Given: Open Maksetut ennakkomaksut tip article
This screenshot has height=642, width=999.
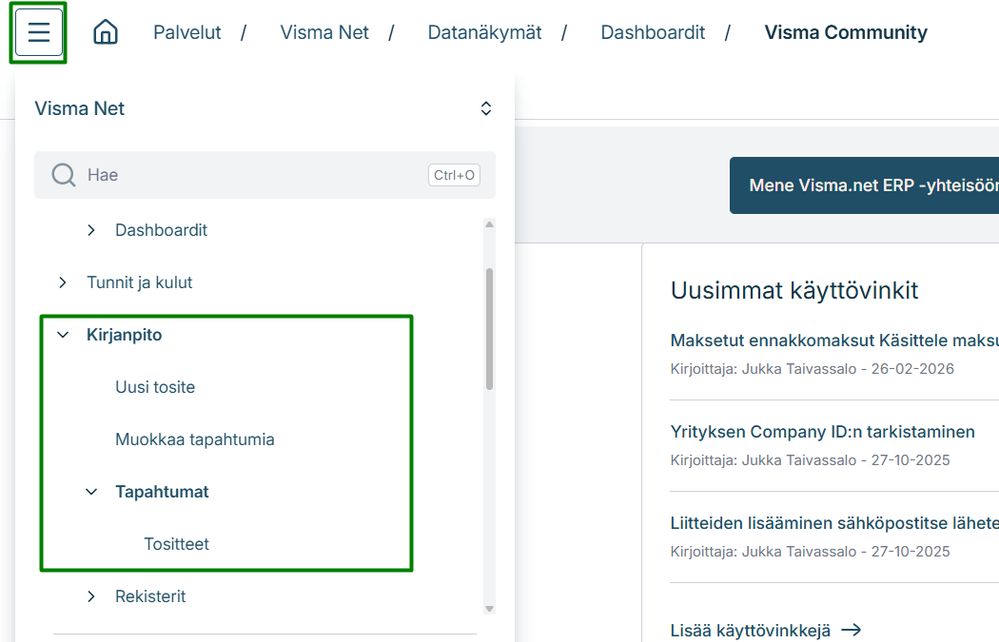Looking at the screenshot, I should [x=835, y=340].
